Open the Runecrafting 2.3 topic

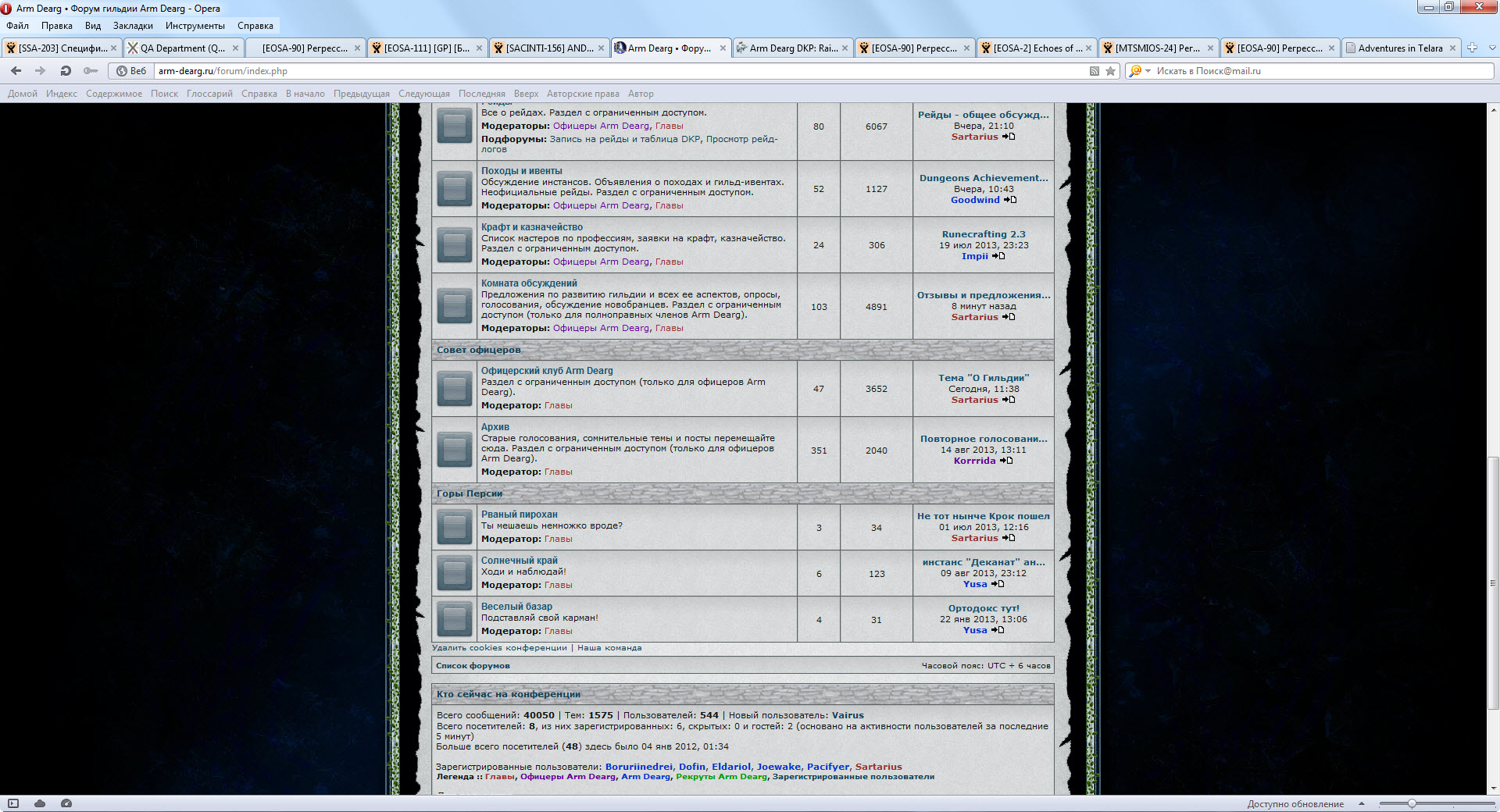[984, 234]
